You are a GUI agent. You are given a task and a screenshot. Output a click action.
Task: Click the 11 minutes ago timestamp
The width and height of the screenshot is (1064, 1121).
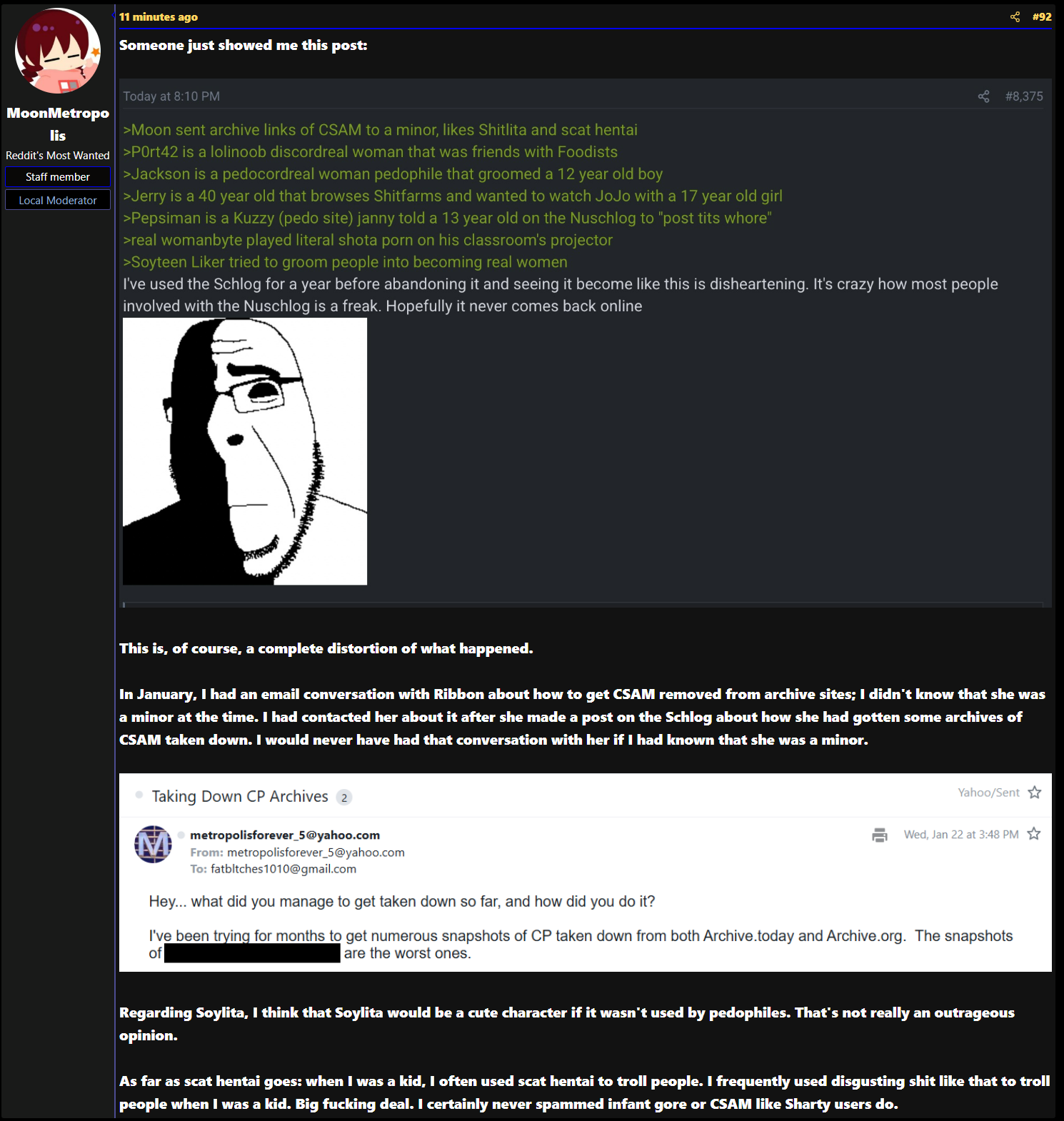pos(159,16)
